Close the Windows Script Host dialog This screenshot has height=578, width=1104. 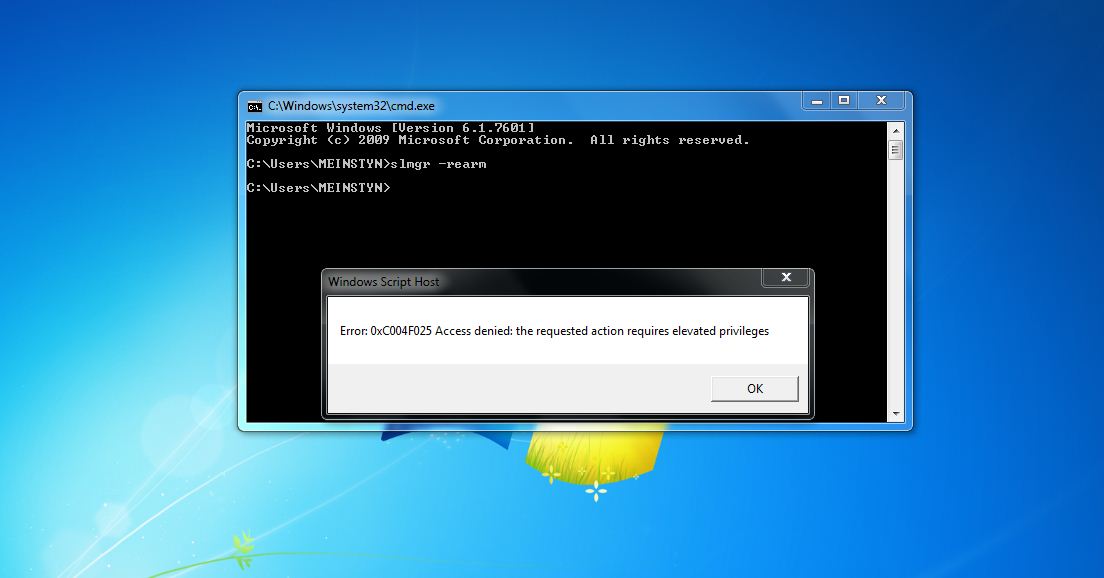[x=786, y=277]
